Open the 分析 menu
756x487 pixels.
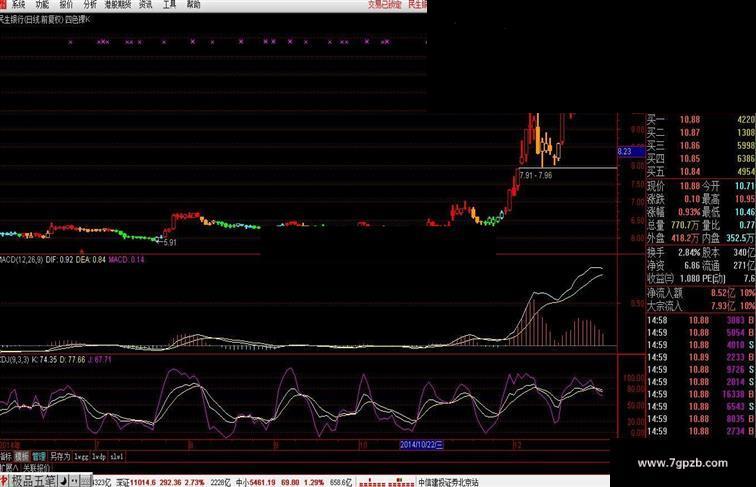tap(90, 4)
